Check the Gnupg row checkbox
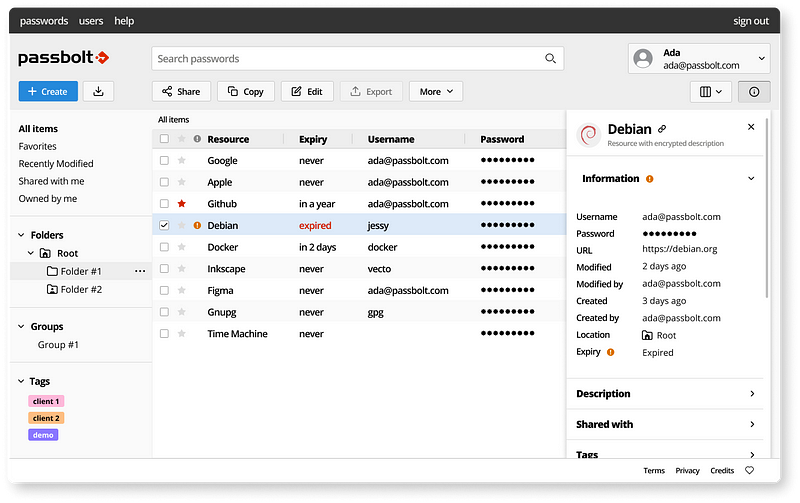This screenshot has height=503, width=800. (164, 312)
